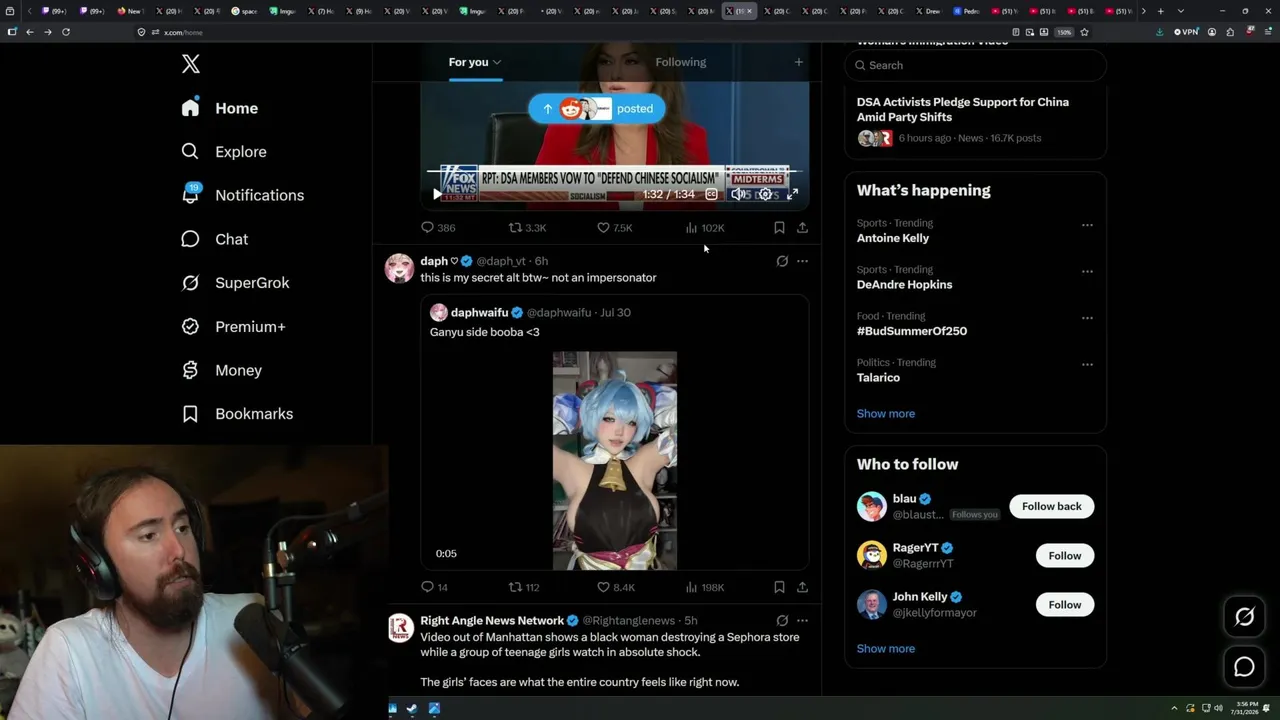Open Explore from the sidebar

click(224, 152)
